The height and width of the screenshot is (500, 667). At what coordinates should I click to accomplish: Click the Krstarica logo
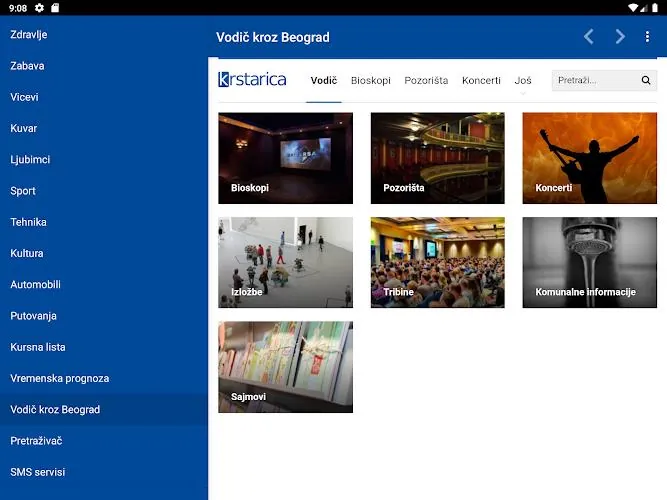[x=252, y=80]
